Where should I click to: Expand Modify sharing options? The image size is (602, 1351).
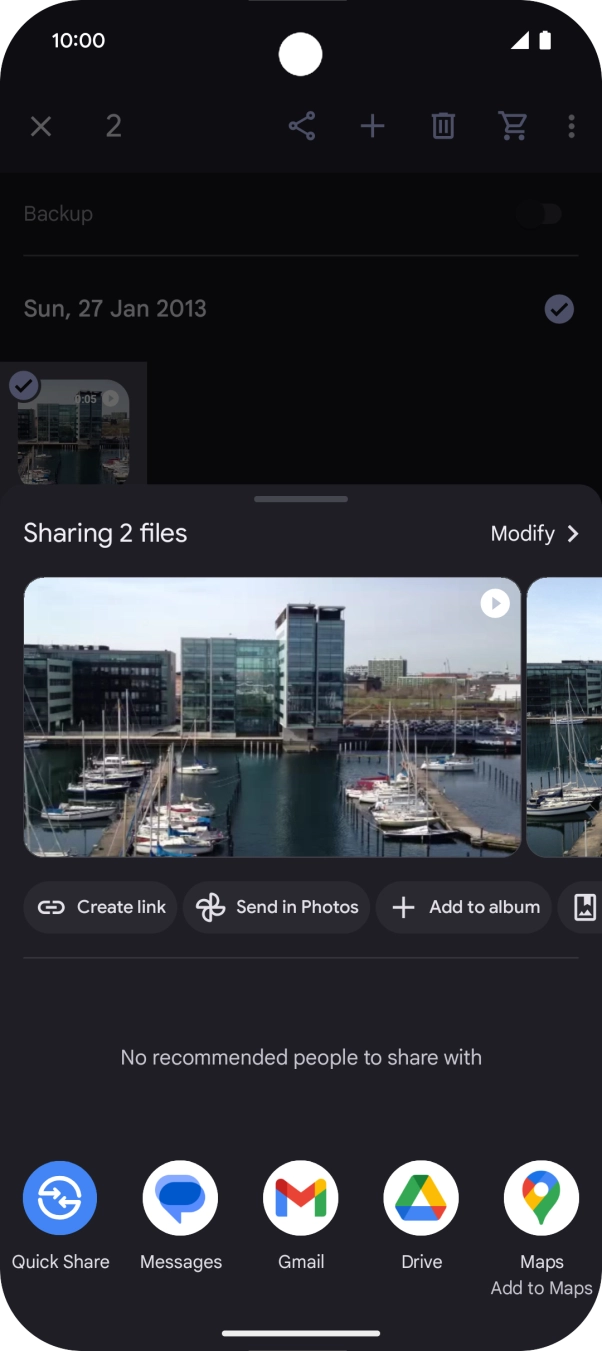coord(535,534)
